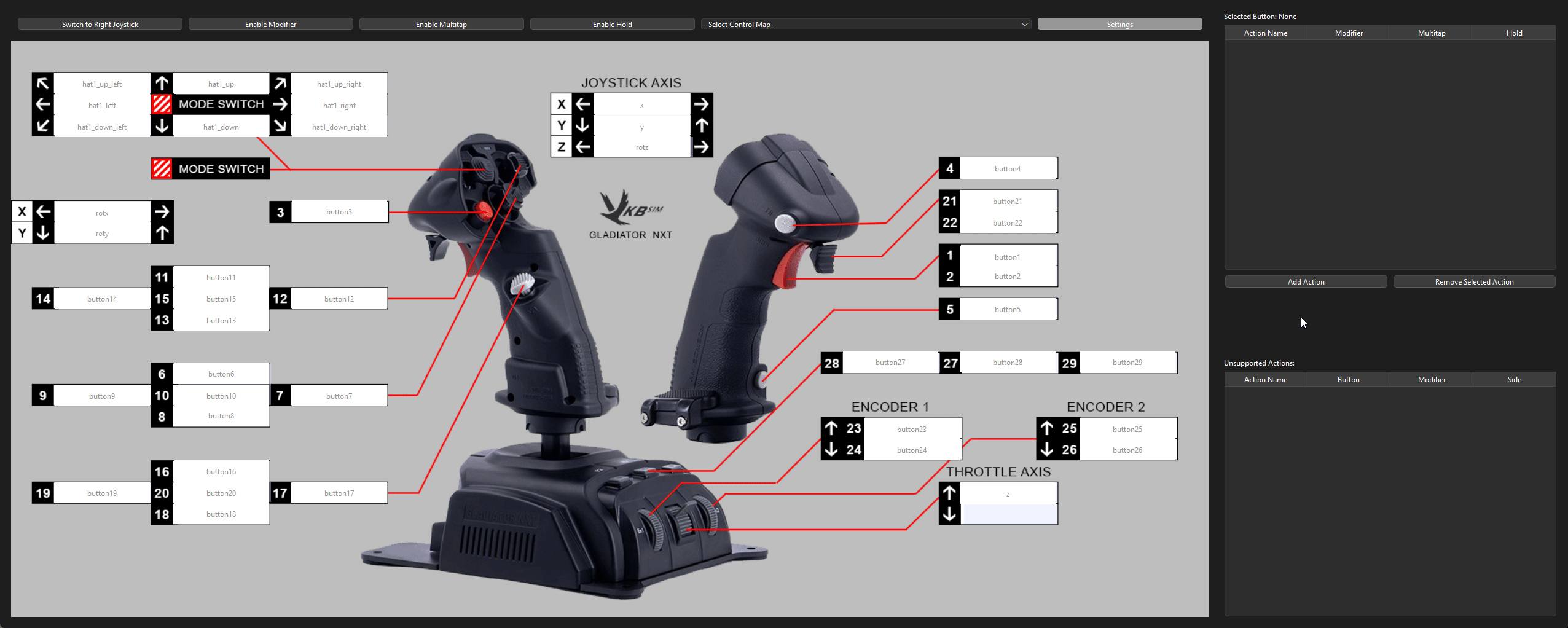Select the hat1_right field

[x=339, y=105]
